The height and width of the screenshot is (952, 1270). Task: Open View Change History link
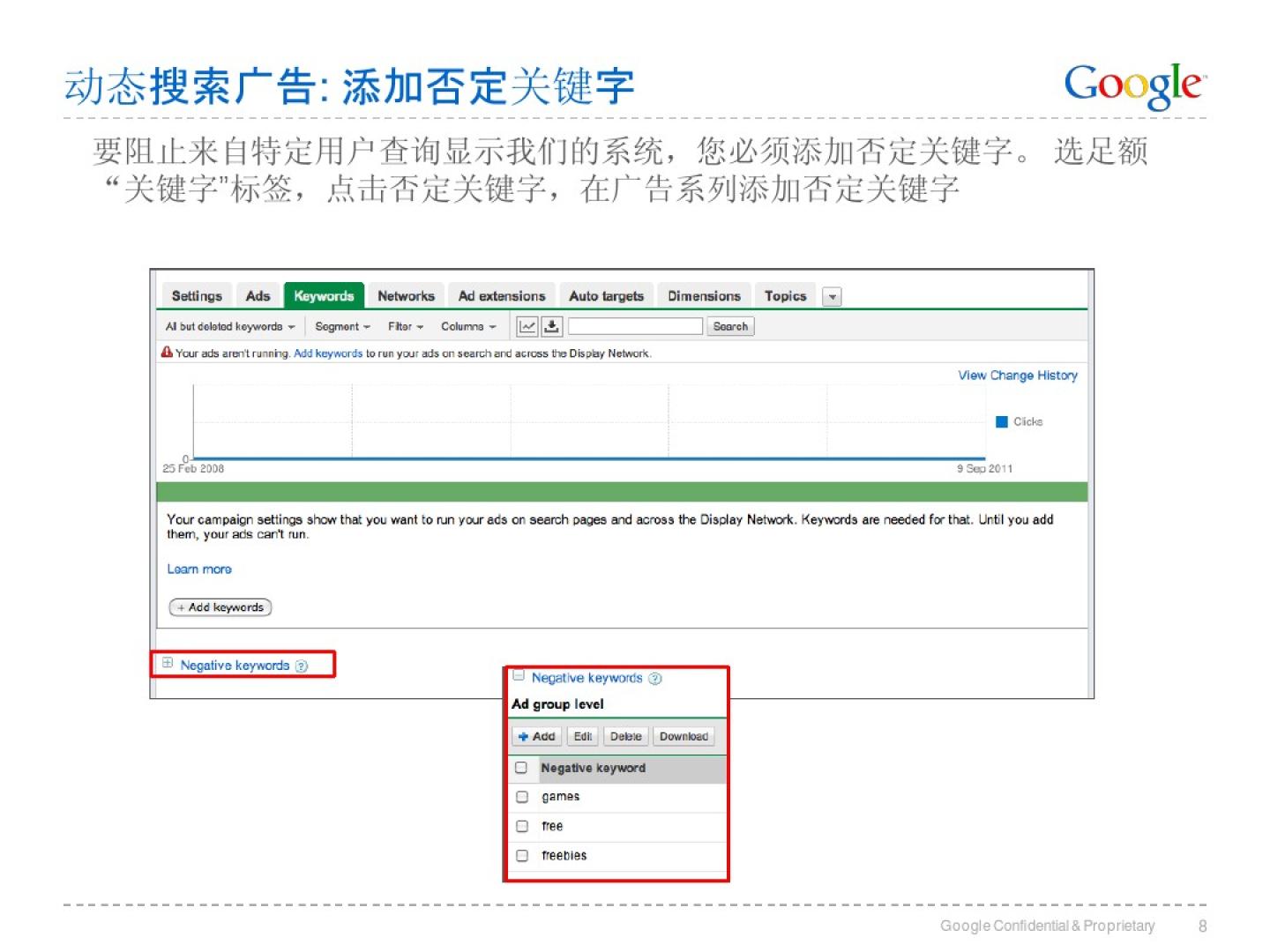click(x=1018, y=376)
